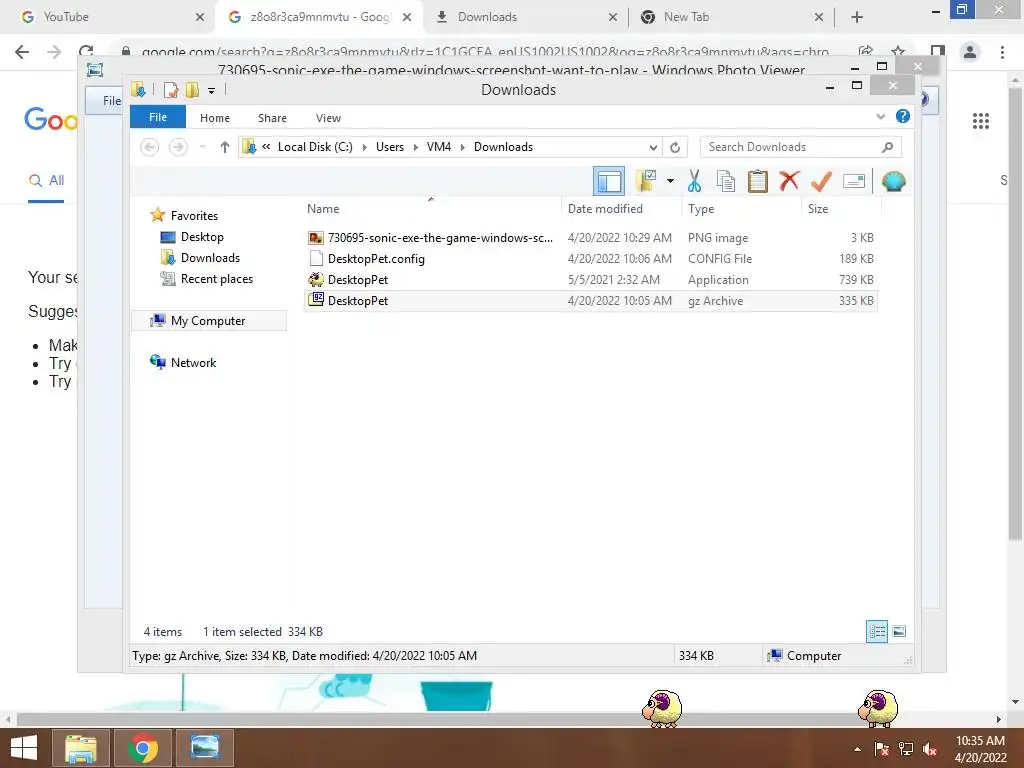Open the Explorer help question mark
The height and width of the screenshot is (768, 1024).
click(x=903, y=116)
